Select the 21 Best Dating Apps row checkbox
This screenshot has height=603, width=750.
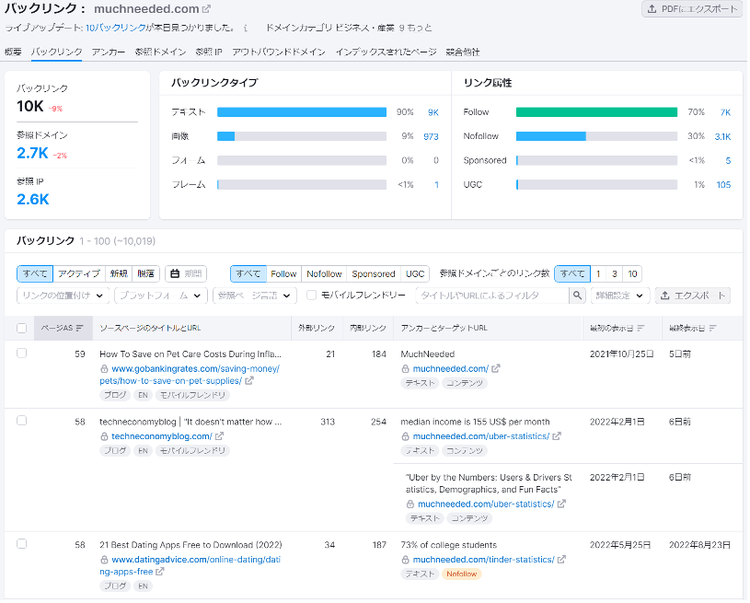pos(22,544)
